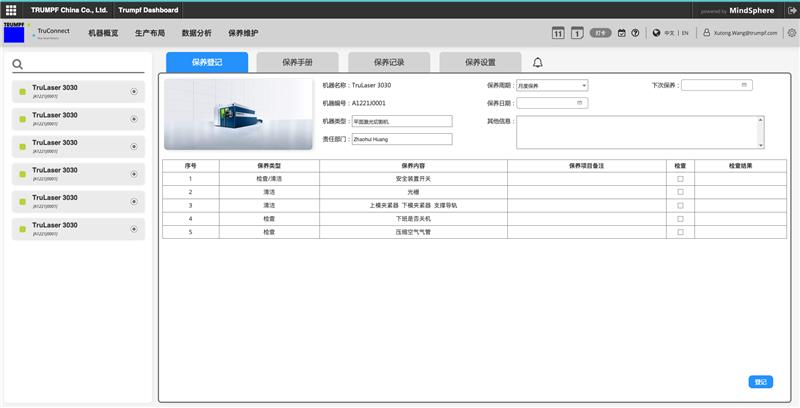
Task: Click the blue 登记 button
Action: [x=760, y=381]
